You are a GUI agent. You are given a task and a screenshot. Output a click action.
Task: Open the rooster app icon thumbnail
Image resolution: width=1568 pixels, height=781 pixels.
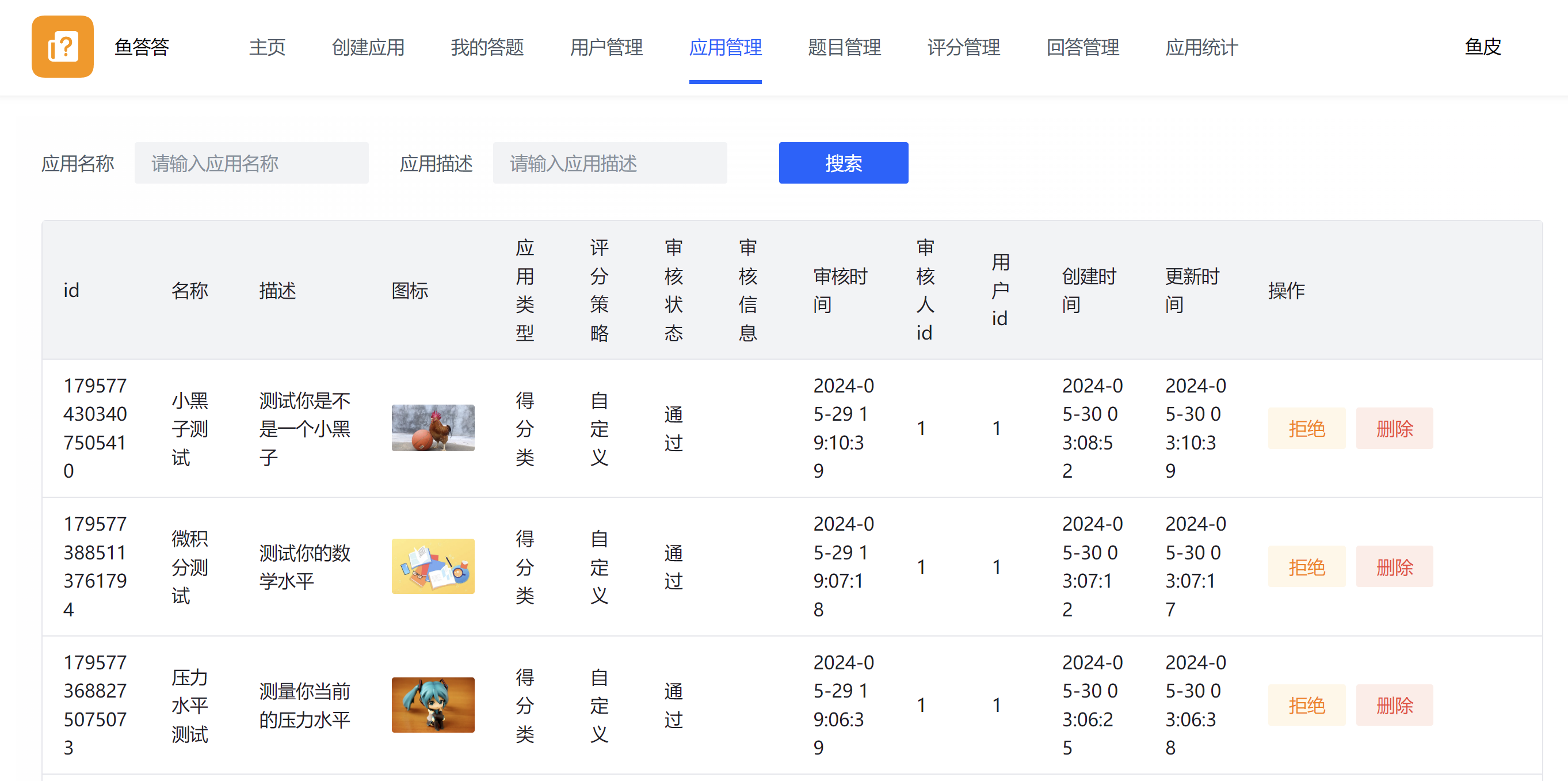click(x=433, y=428)
